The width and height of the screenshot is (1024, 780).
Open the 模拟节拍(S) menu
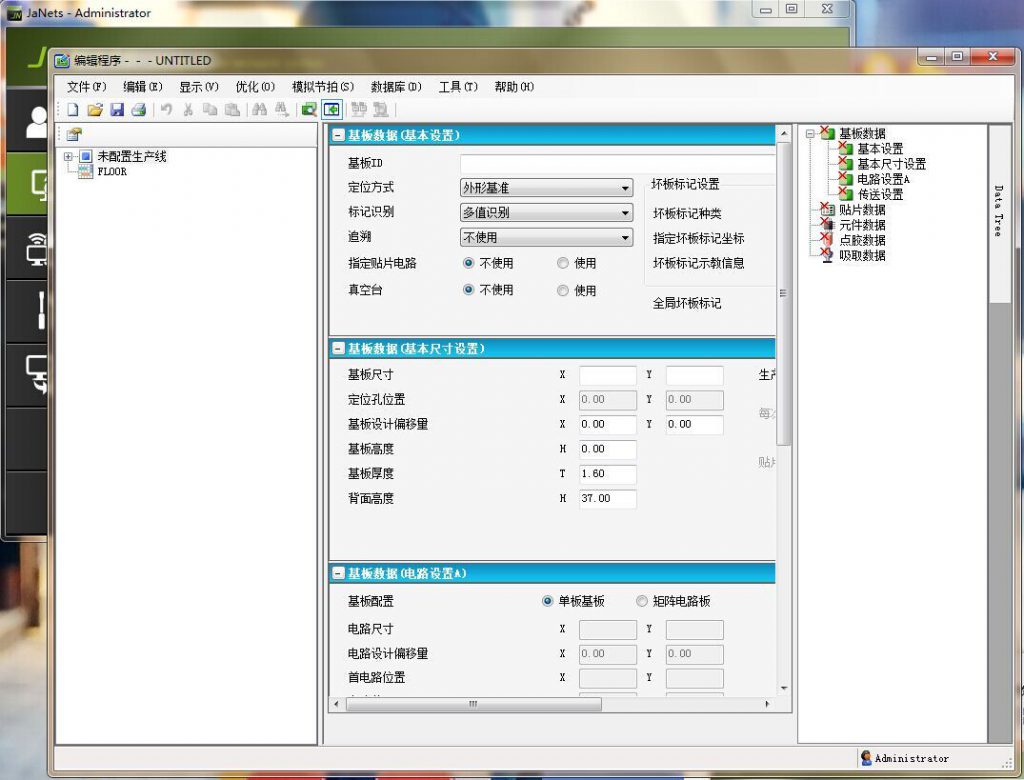click(x=323, y=87)
